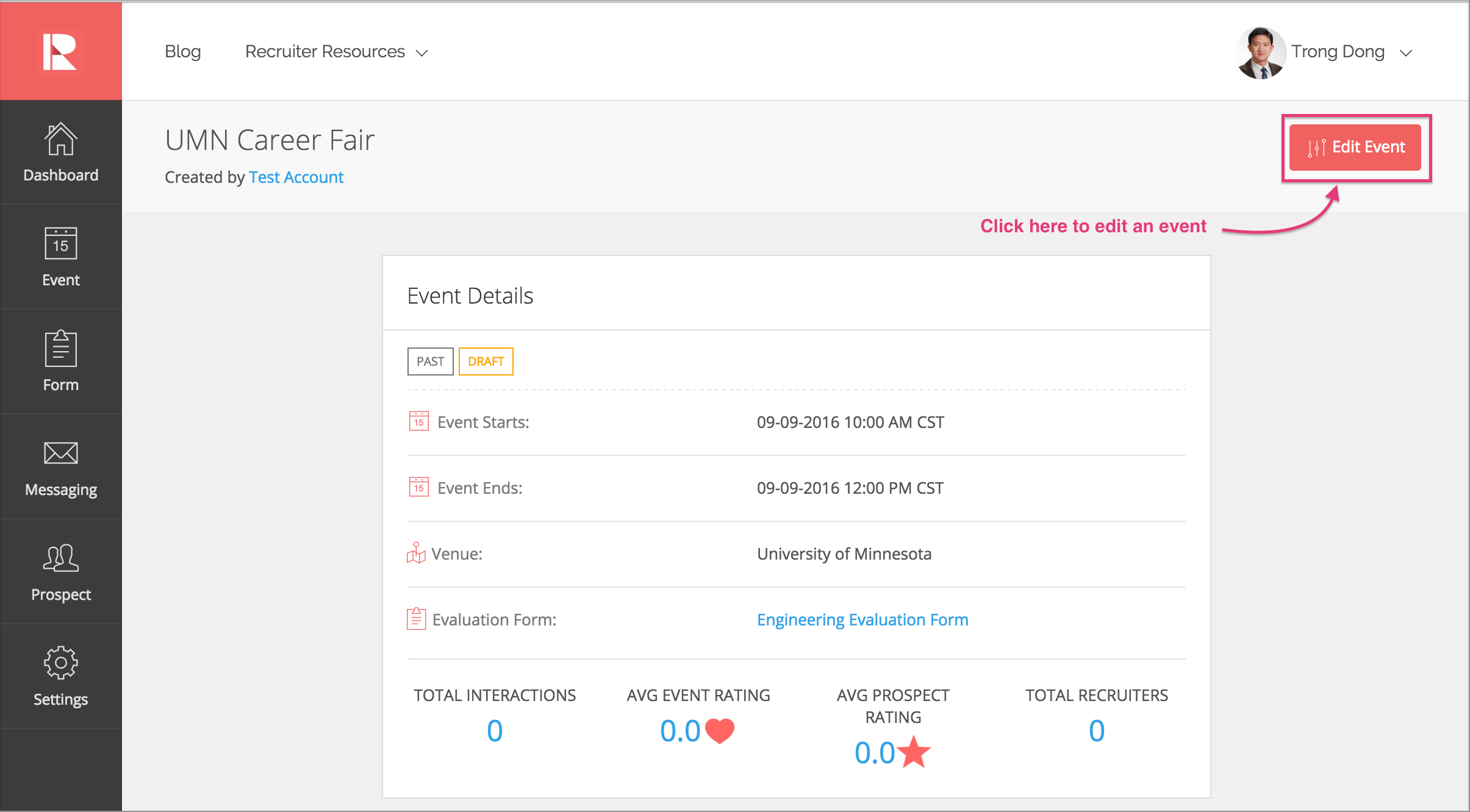Go to Event calendar icon in sidebar
The width and height of the screenshot is (1470, 812).
pyautogui.click(x=60, y=244)
